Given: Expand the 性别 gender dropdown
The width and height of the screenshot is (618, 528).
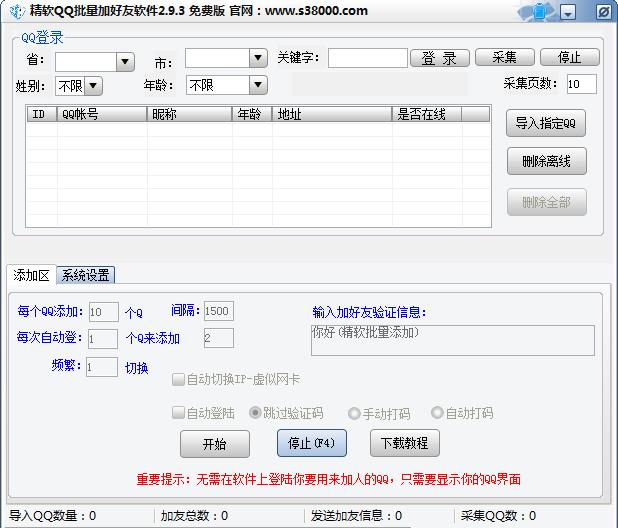Looking at the screenshot, I should [x=93, y=86].
